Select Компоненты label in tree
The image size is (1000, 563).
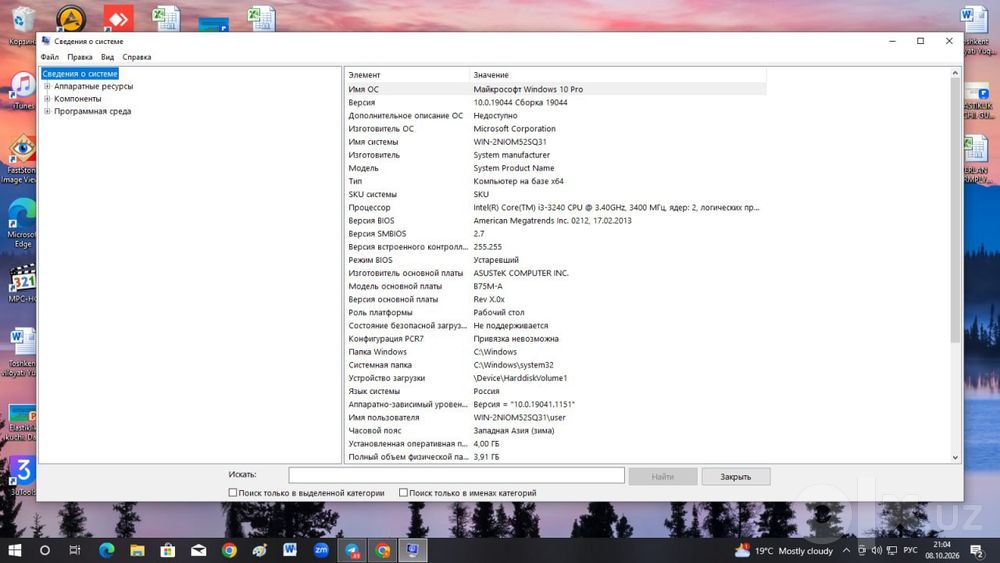pos(77,99)
